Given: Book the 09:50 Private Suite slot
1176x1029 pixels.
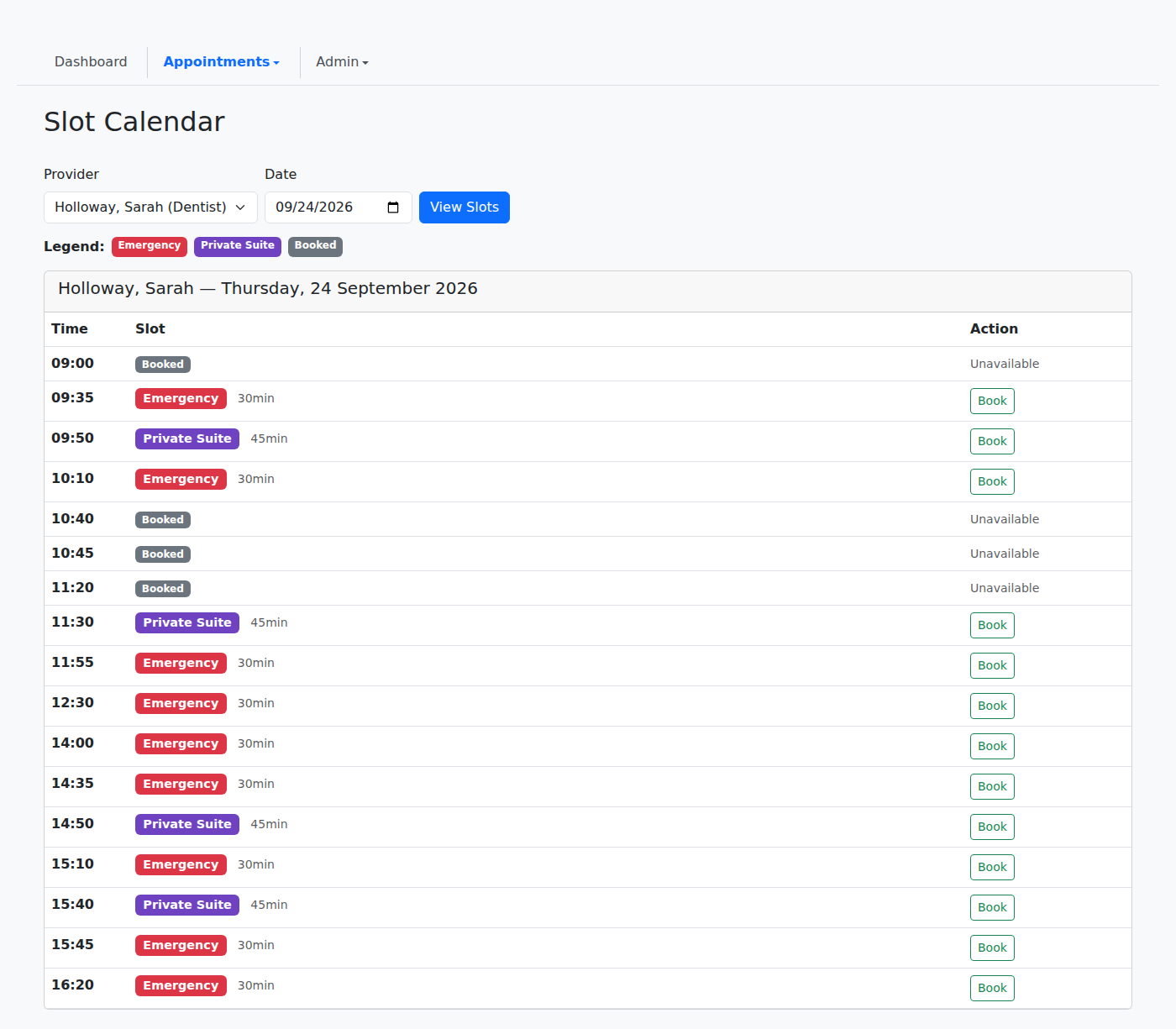Looking at the screenshot, I should coord(992,442).
